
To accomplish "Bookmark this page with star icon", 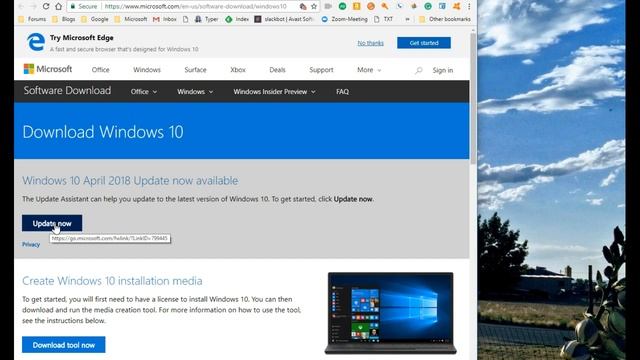I will [314, 7].
